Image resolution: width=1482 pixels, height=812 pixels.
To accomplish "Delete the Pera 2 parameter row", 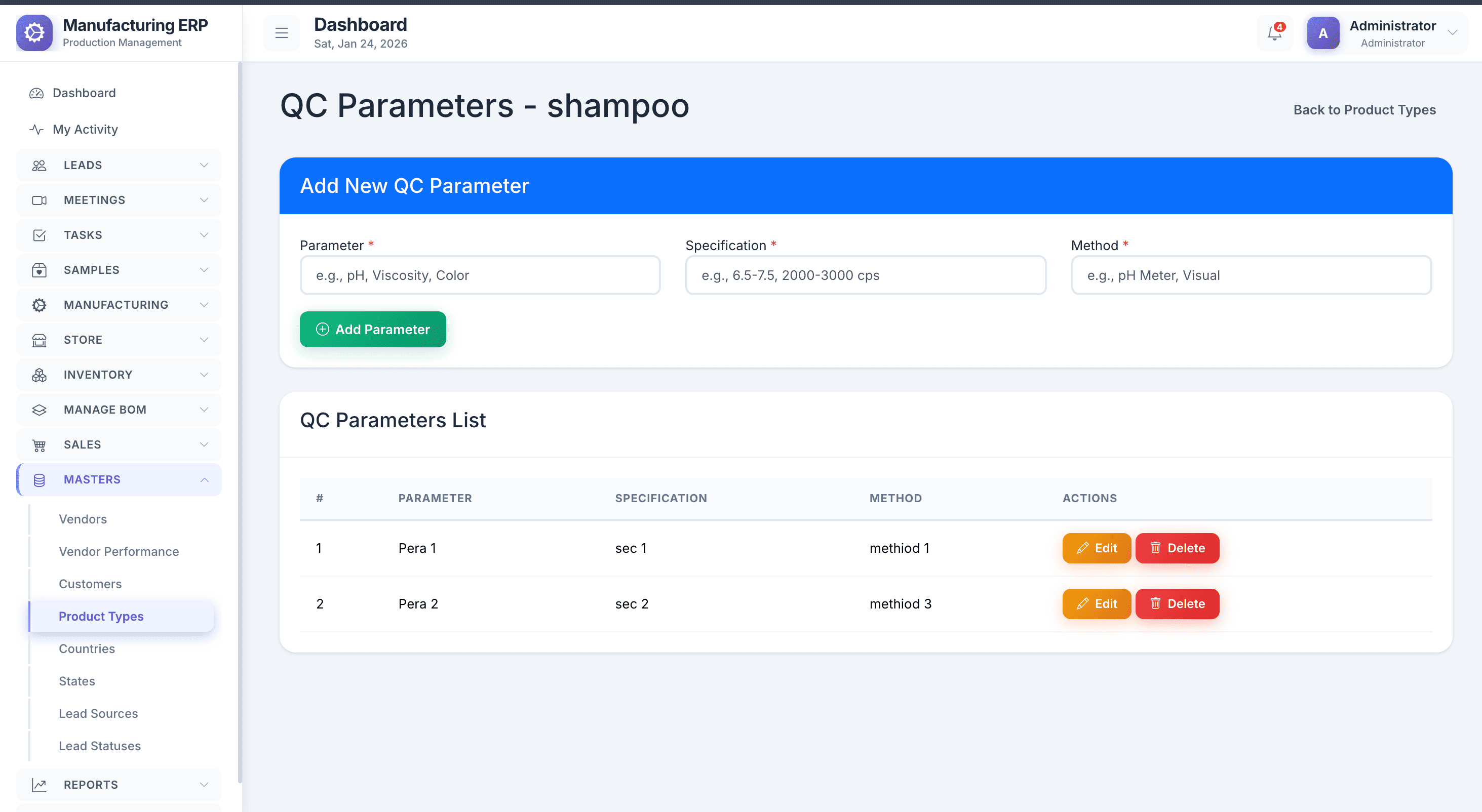I will tap(1177, 604).
